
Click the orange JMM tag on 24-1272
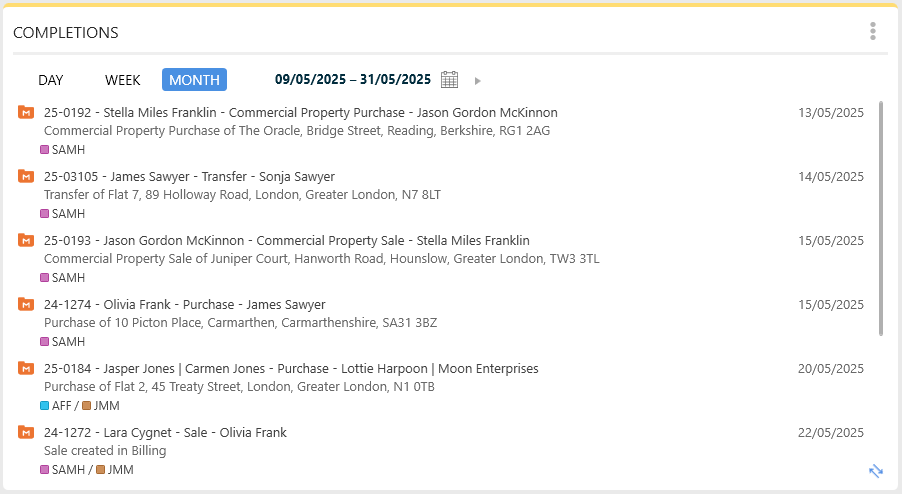coord(100,470)
